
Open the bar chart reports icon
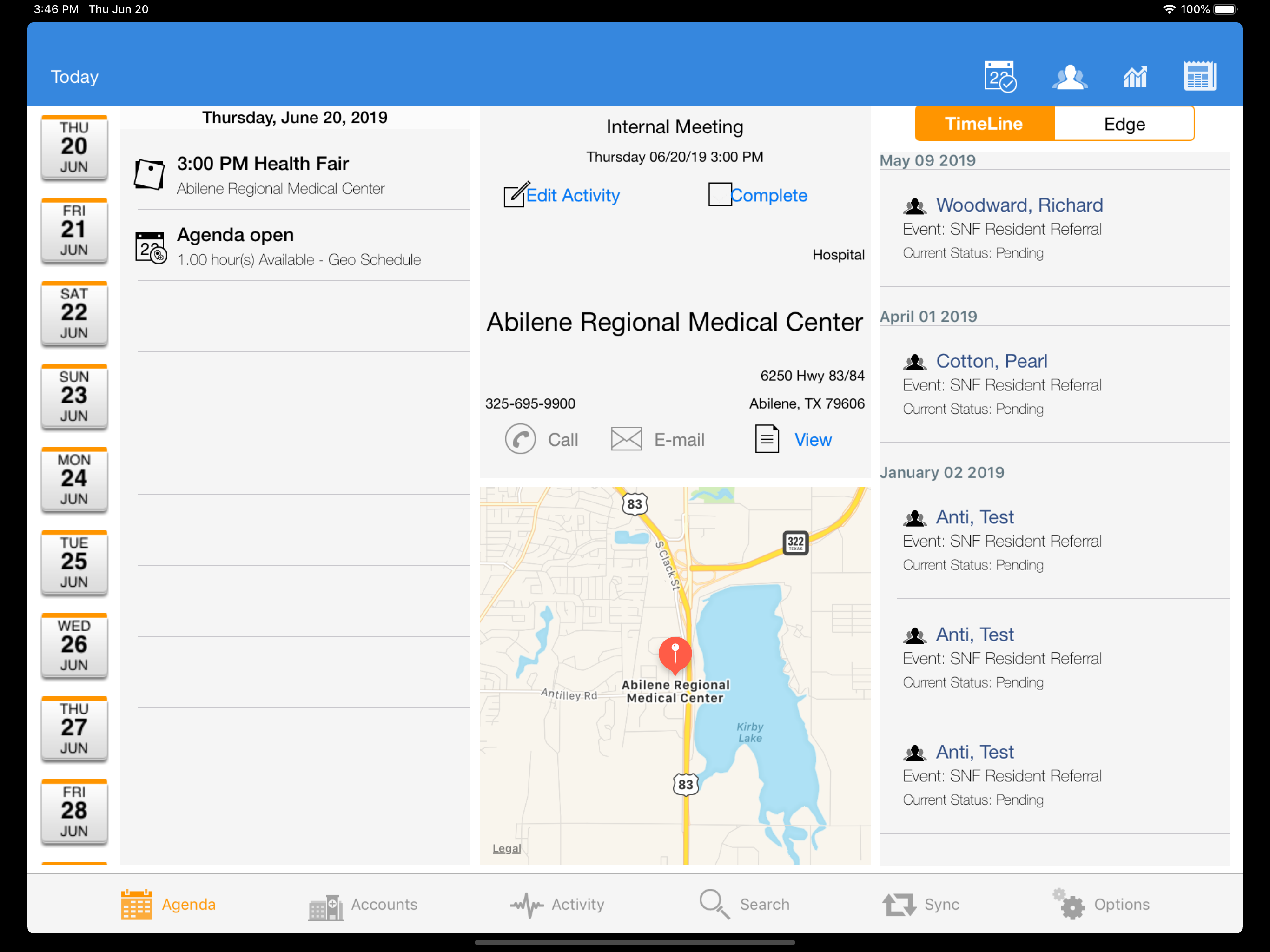(1135, 77)
